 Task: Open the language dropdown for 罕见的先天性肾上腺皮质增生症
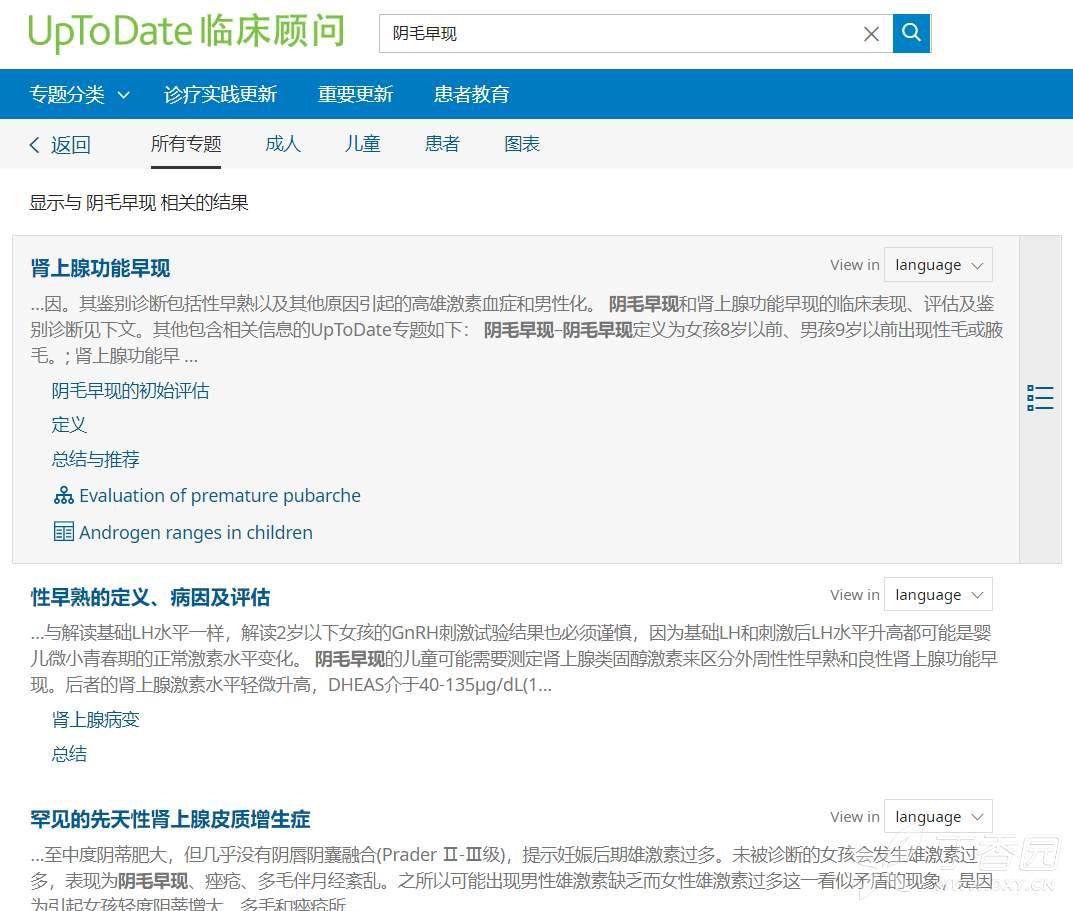[x=937, y=816]
